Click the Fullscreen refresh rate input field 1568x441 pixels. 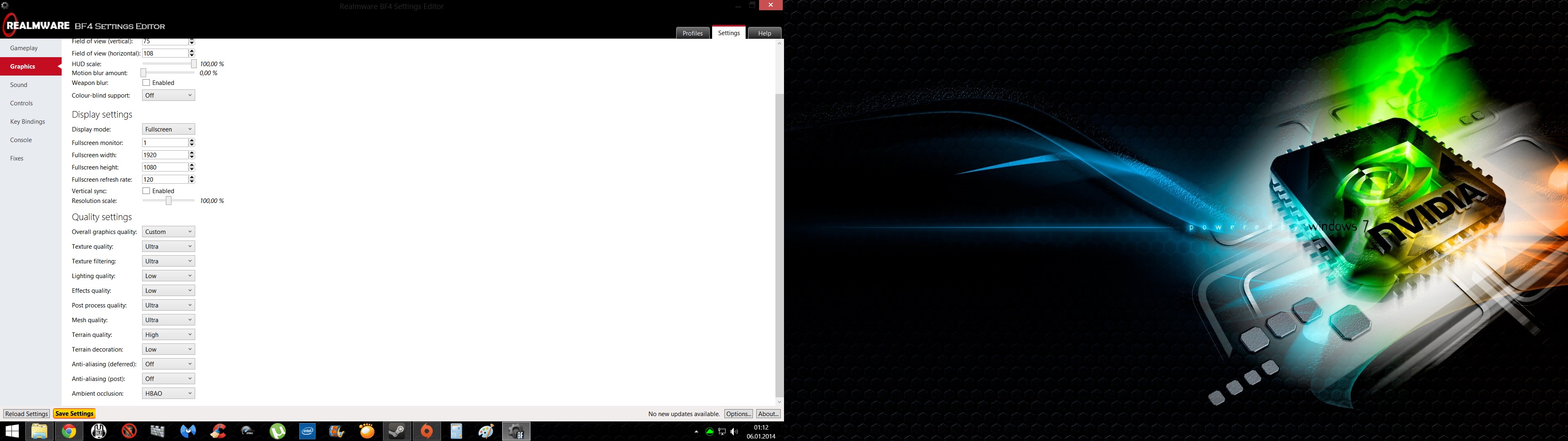pos(164,179)
